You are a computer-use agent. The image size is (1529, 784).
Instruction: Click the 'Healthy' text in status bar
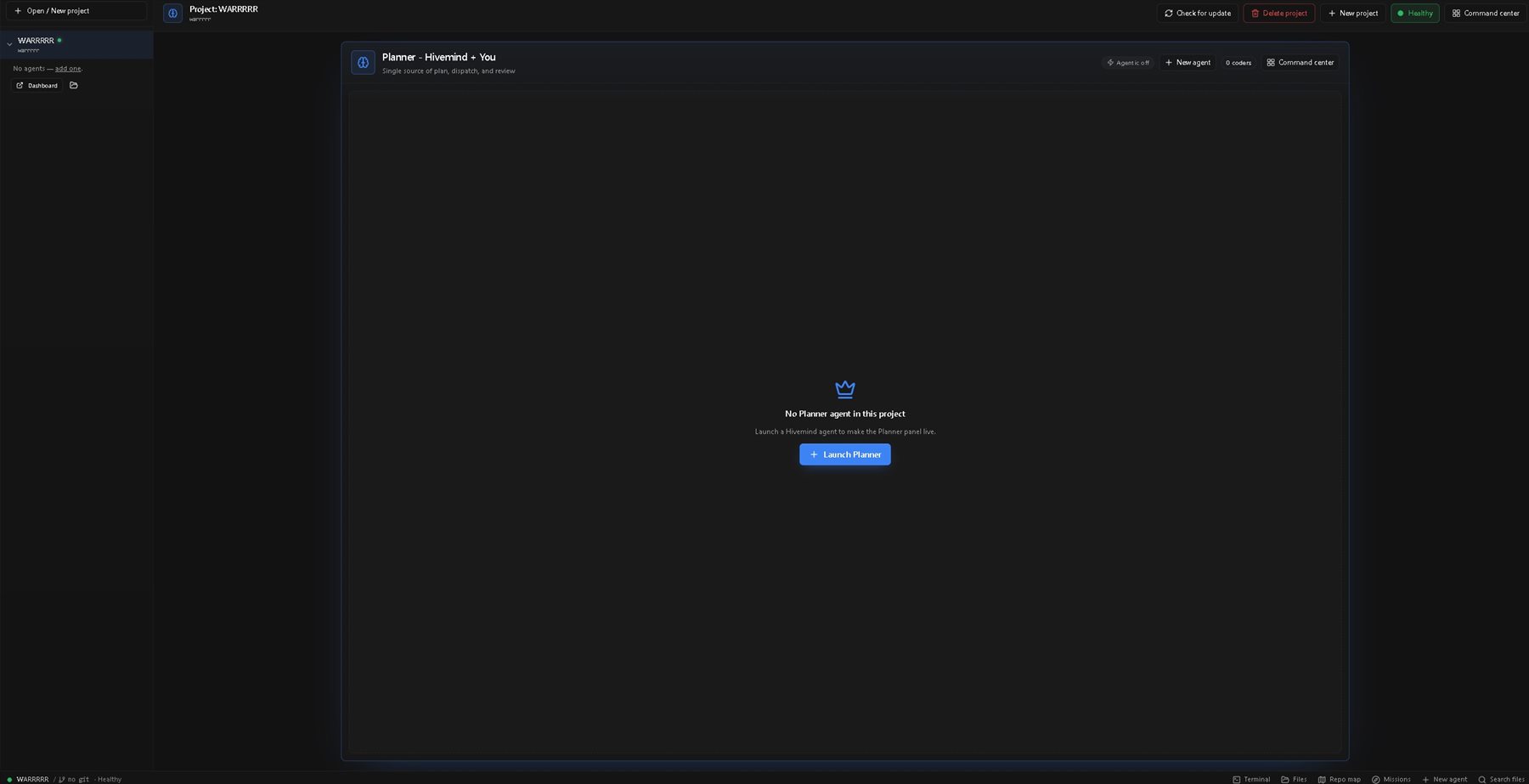(110, 779)
